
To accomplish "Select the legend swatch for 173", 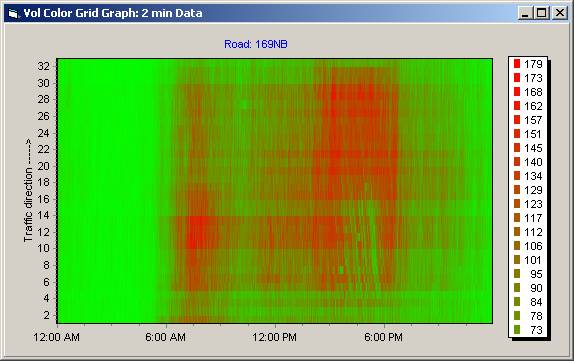I will click(x=517, y=78).
